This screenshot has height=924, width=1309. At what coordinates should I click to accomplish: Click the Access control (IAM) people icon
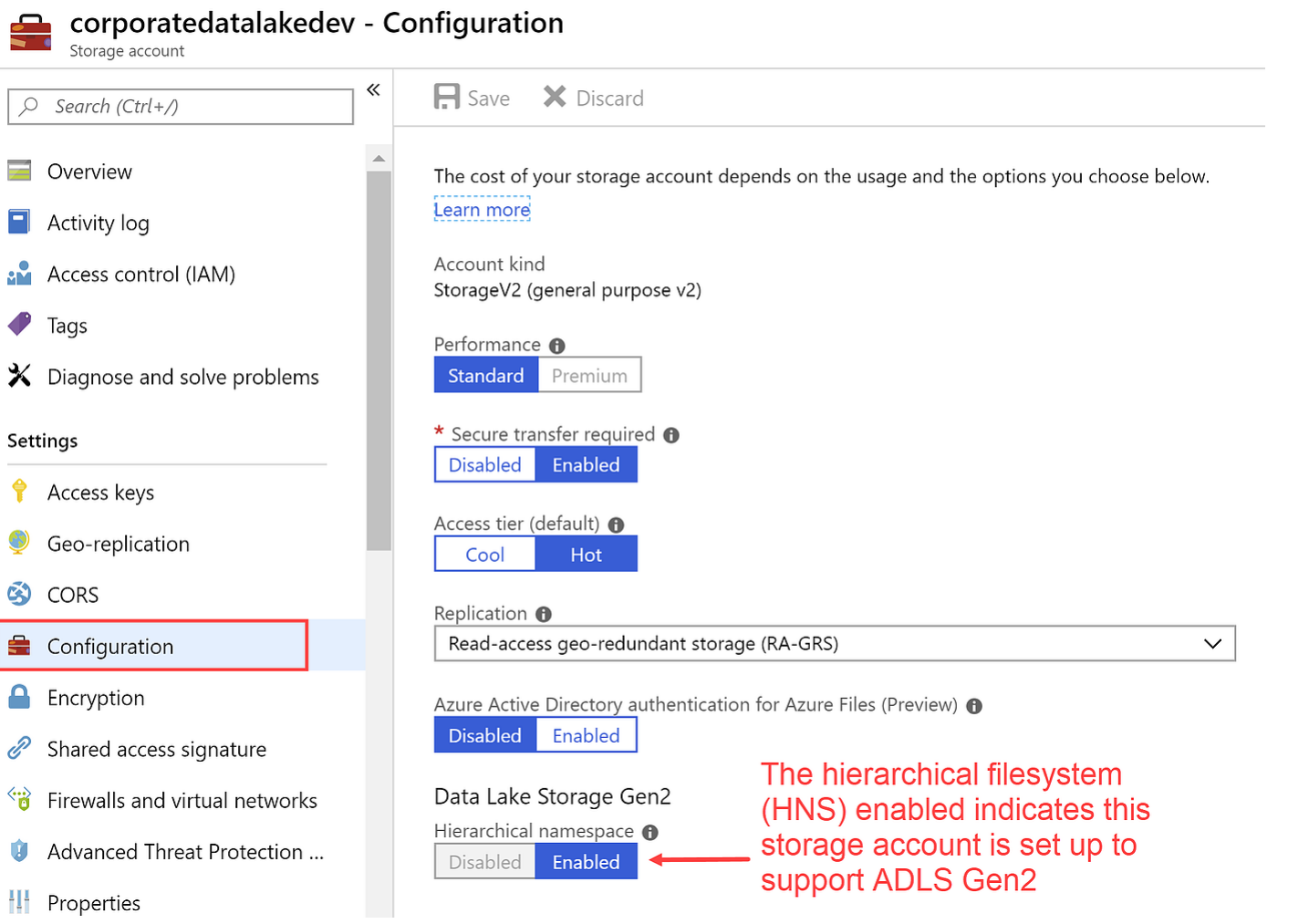tap(19, 273)
